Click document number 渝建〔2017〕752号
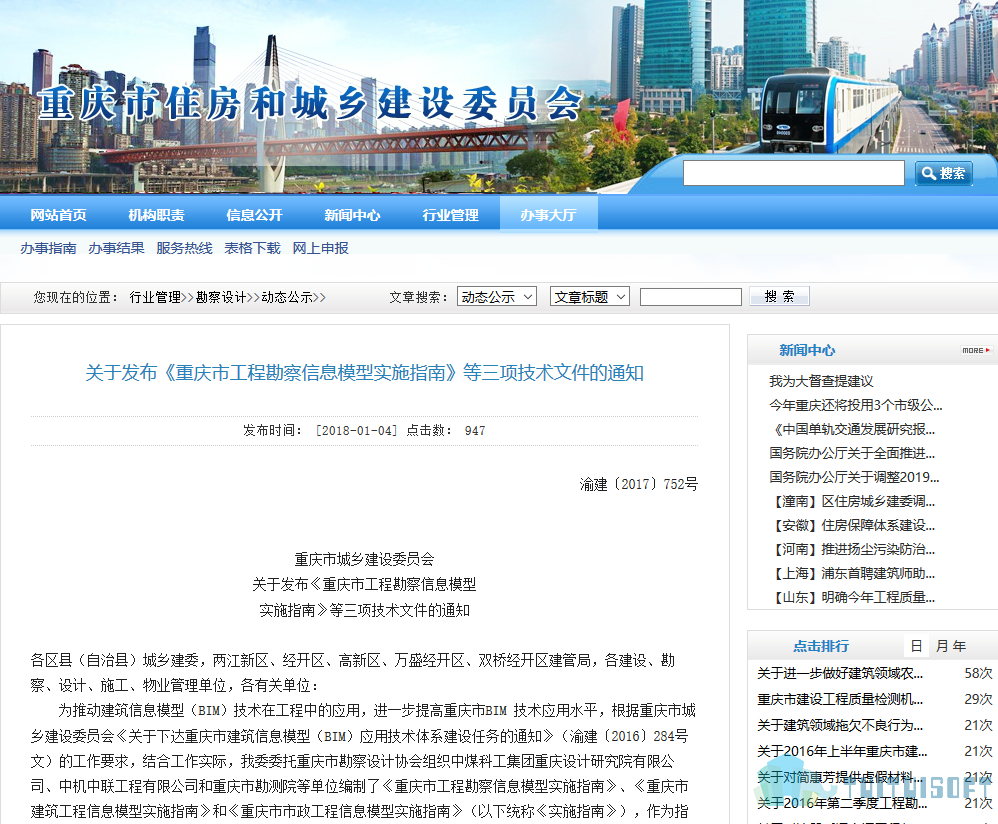Image resolution: width=998 pixels, height=824 pixels. [638, 484]
